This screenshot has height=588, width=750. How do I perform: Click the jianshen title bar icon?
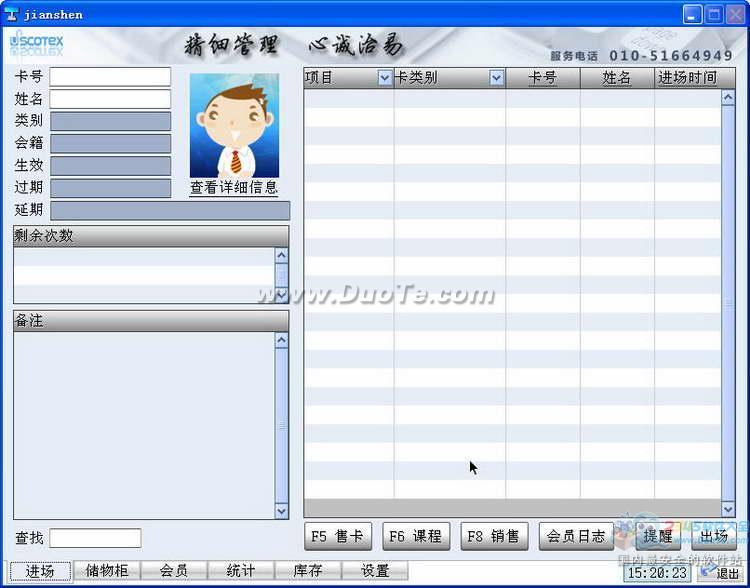click(12, 15)
